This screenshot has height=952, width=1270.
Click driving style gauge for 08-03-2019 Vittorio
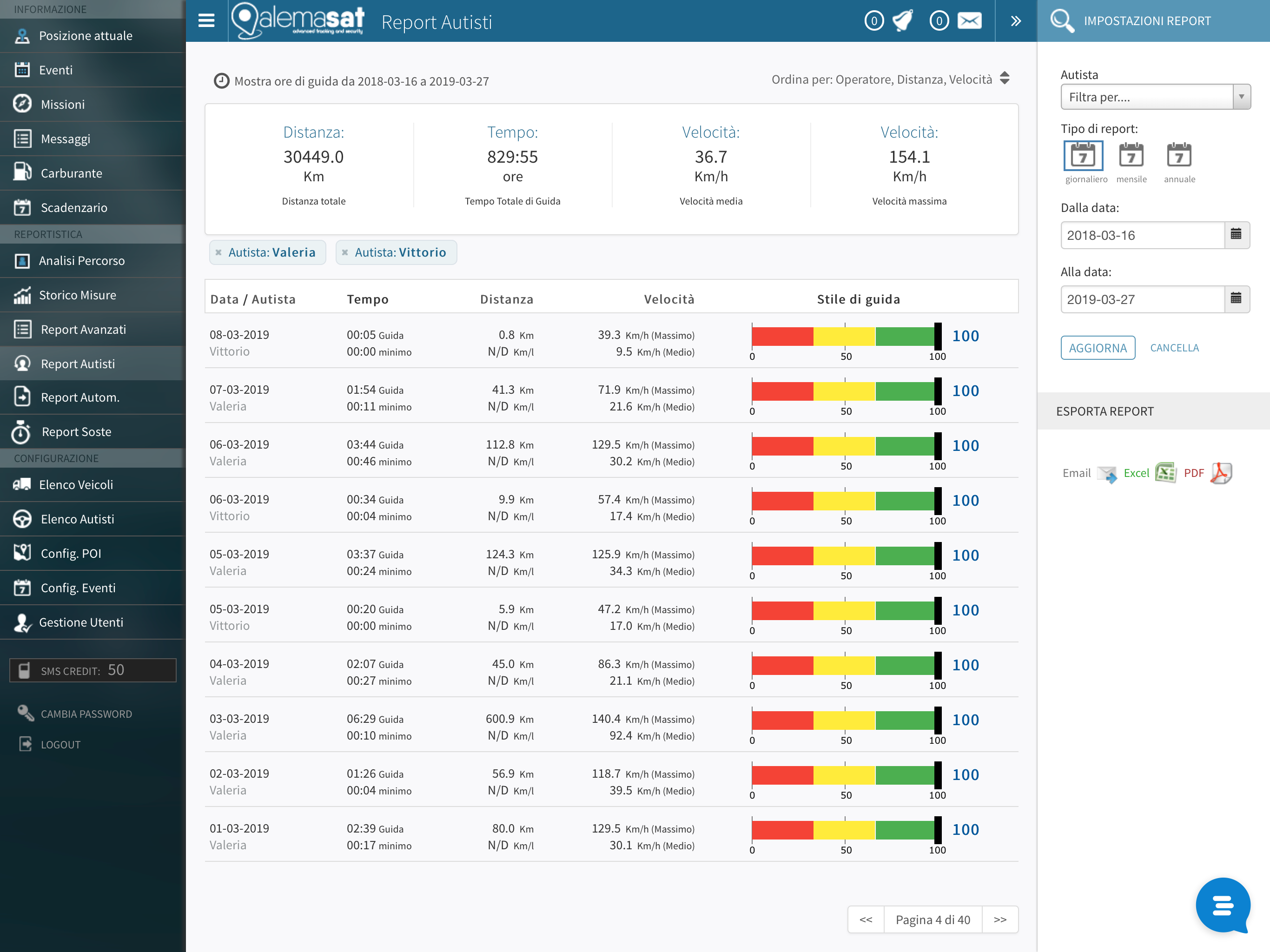tap(847, 337)
